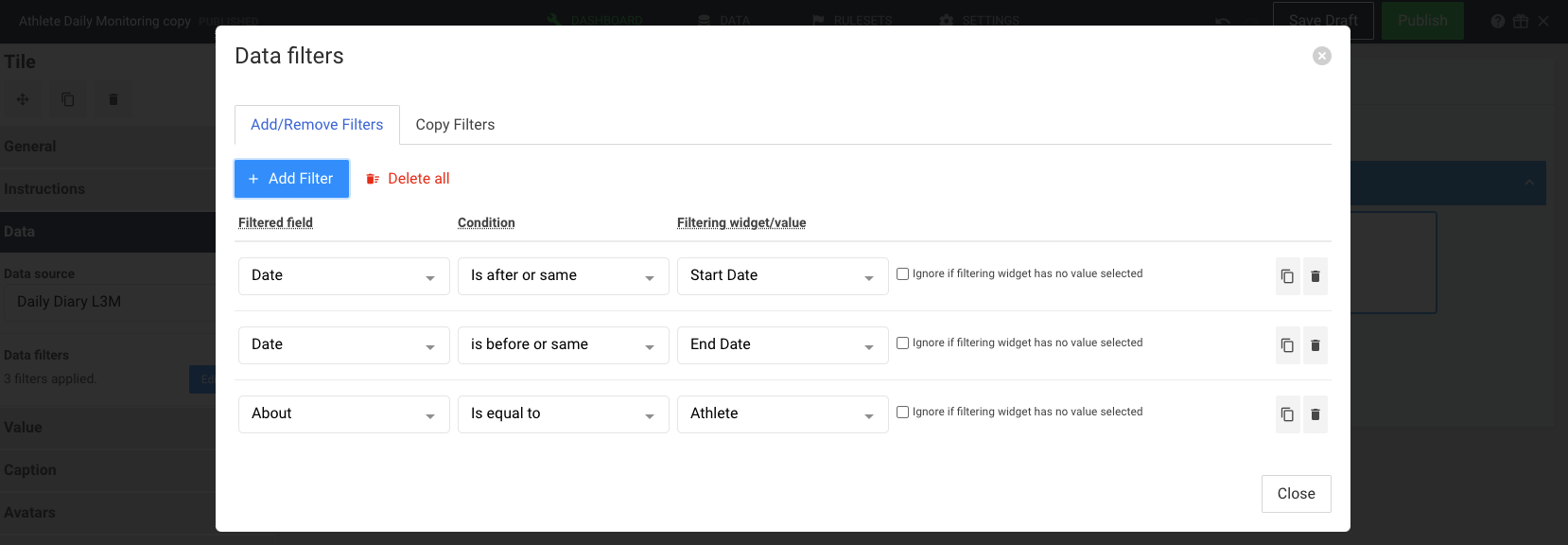
Task: Open the help question mark icon
Action: (x=1498, y=21)
